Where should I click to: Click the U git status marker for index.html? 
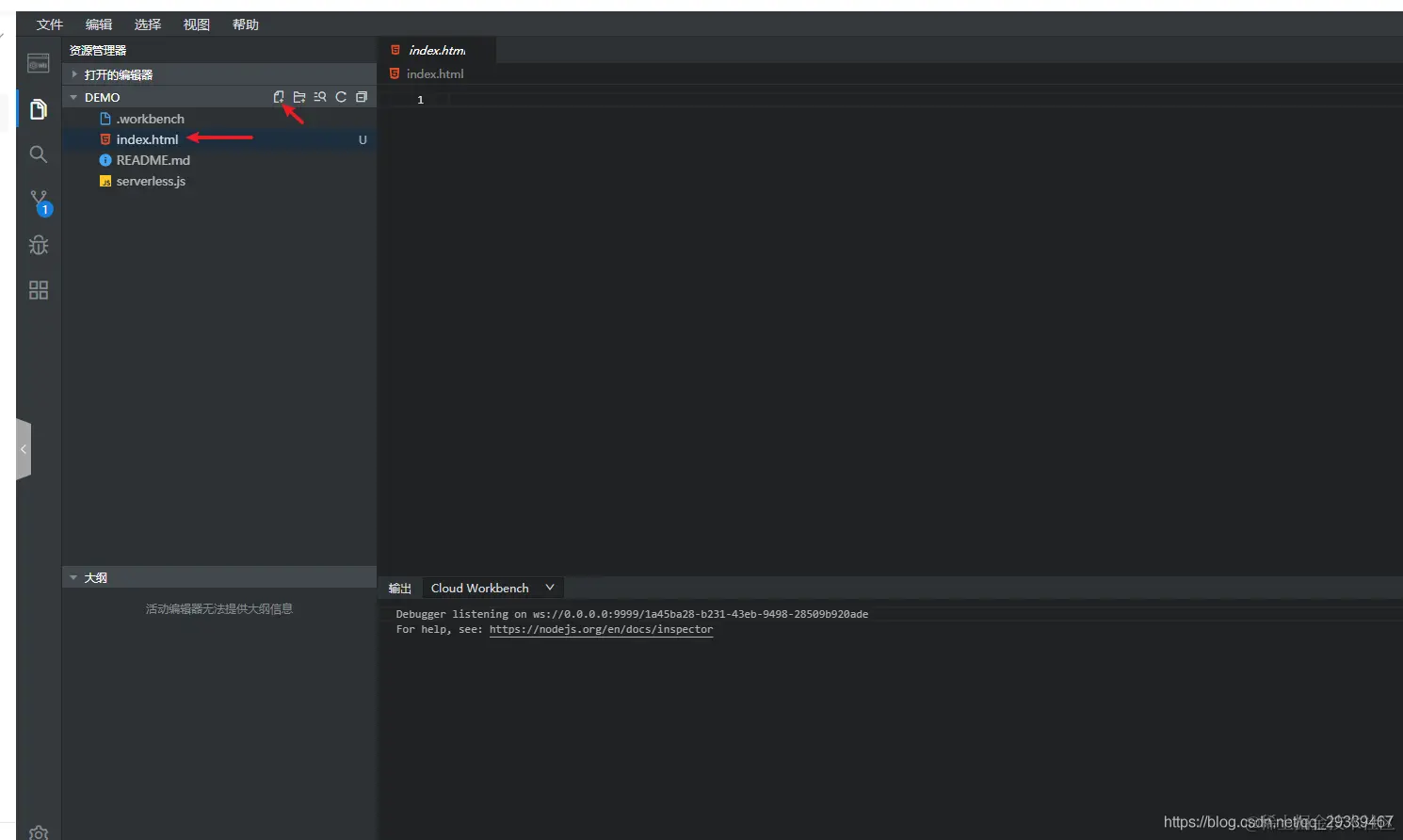click(363, 139)
